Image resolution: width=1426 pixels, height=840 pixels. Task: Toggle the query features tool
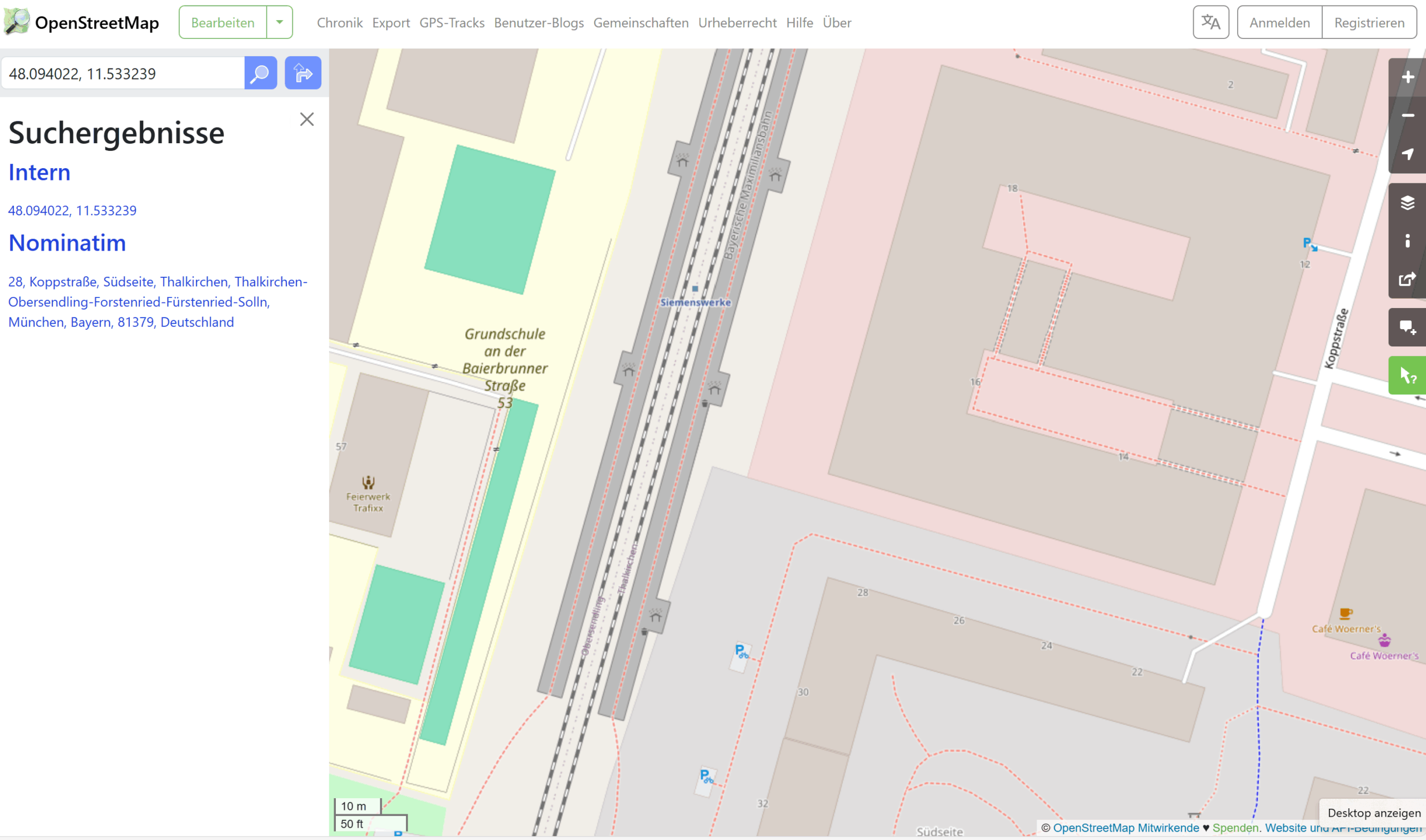pyautogui.click(x=1407, y=375)
